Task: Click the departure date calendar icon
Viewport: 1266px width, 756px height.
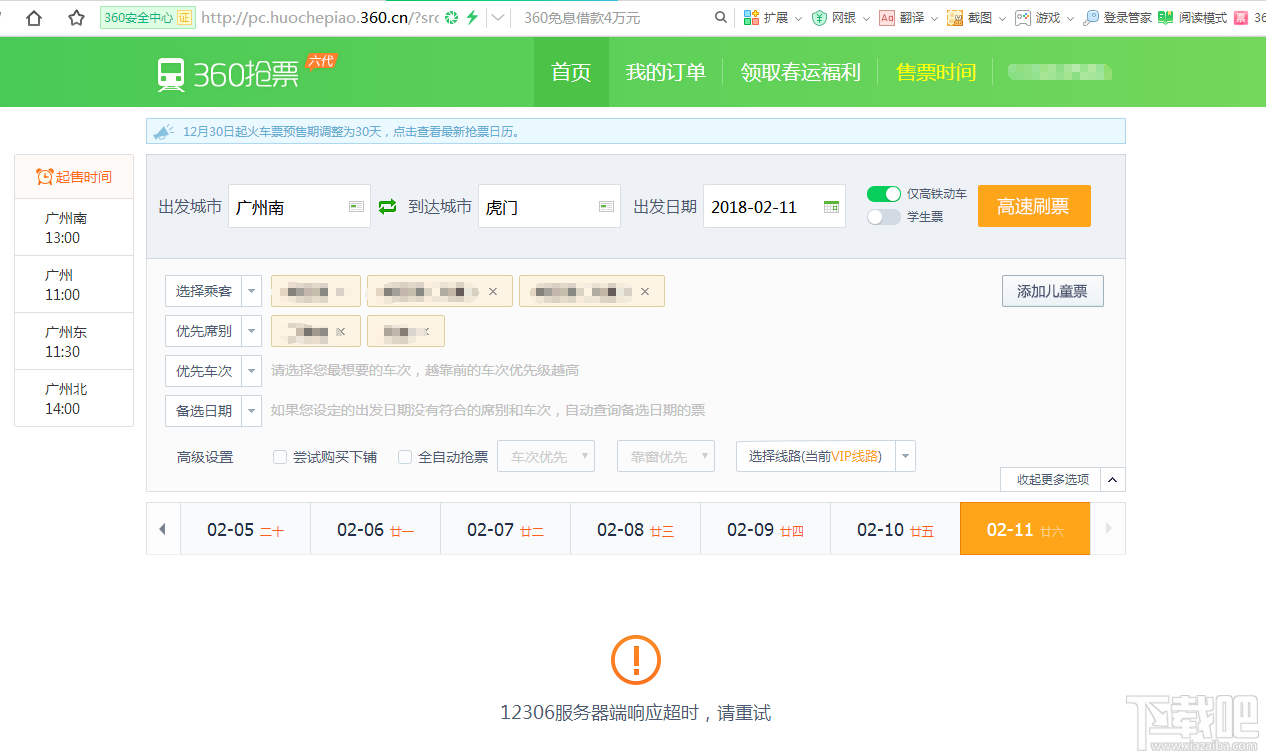Action: pyautogui.click(x=830, y=206)
